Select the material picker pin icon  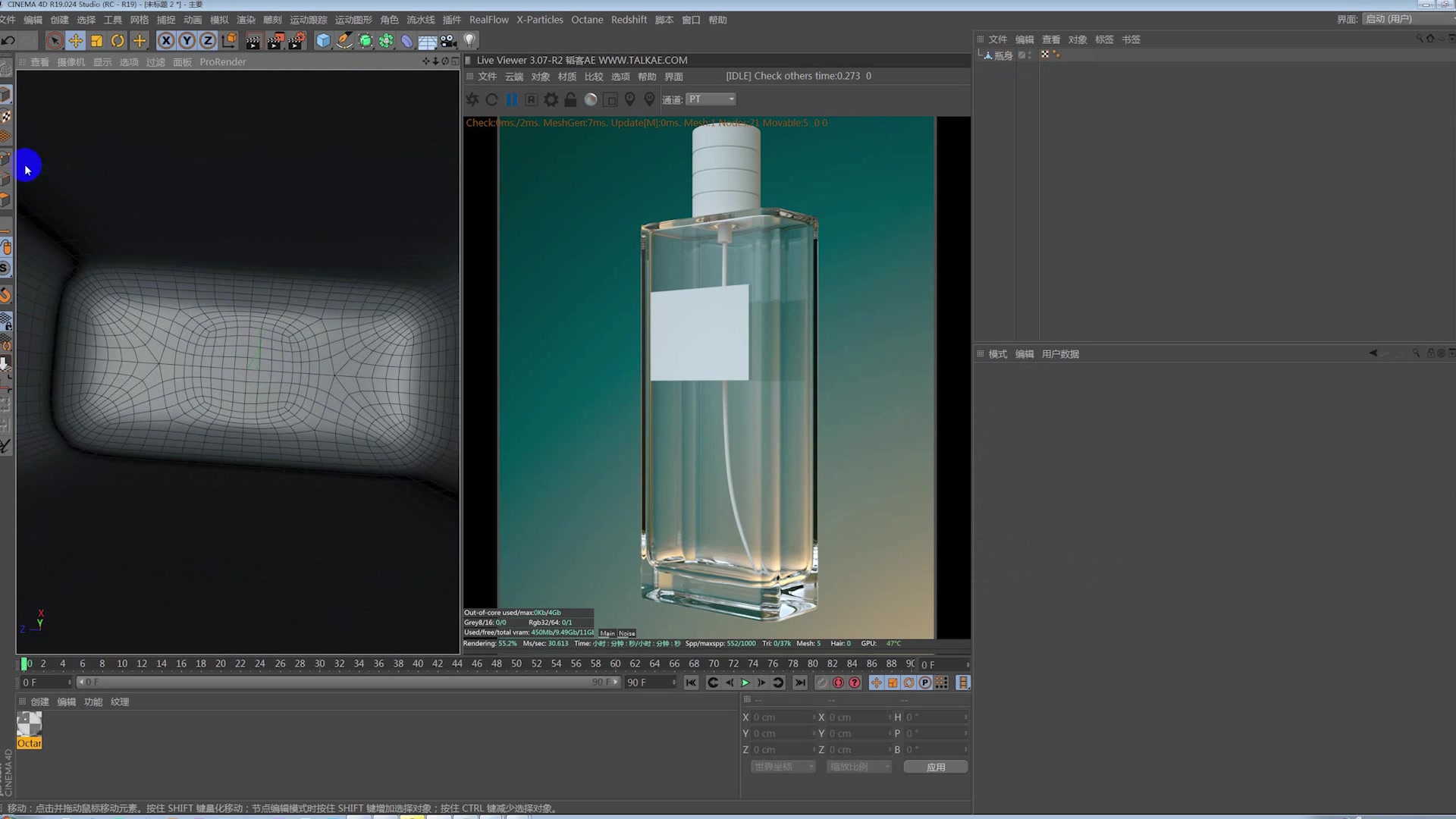649,99
